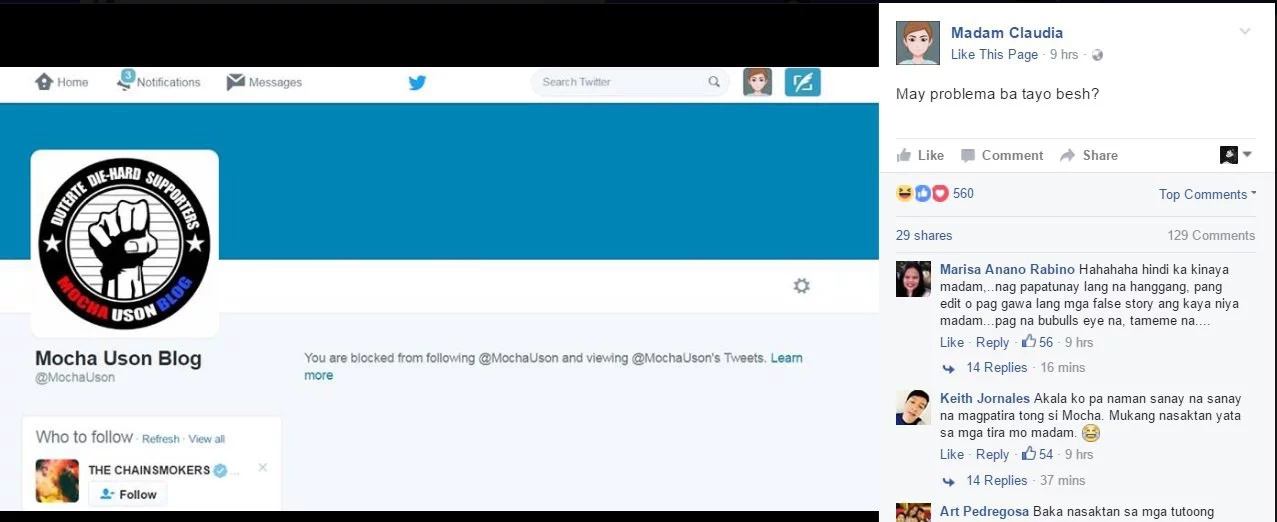Open Twitter profile avatar menu
This screenshot has width=1277, height=522.
coord(757,82)
